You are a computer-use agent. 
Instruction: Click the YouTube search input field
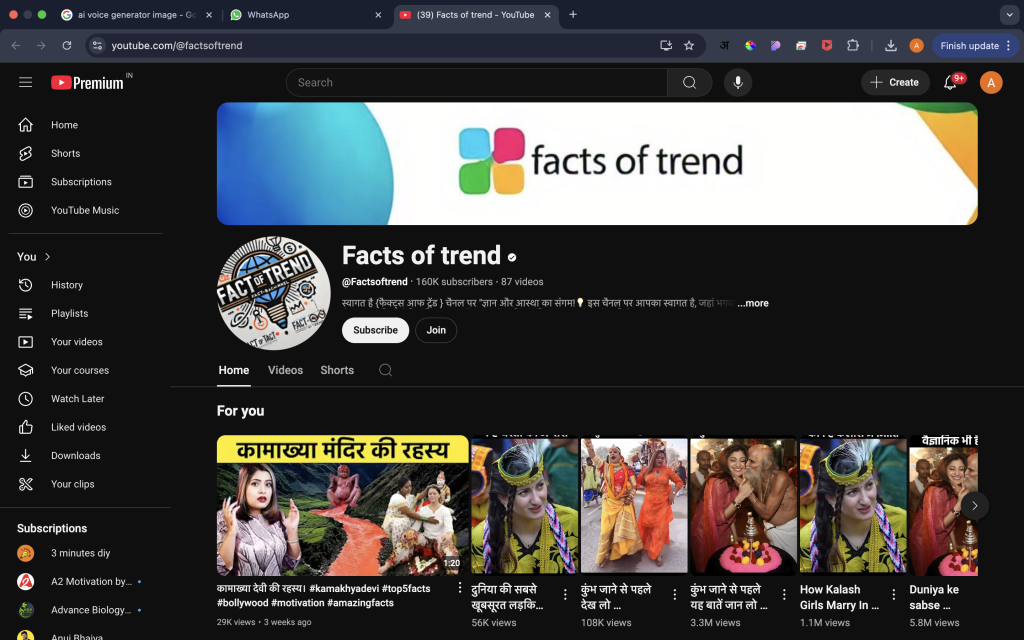click(477, 82)
